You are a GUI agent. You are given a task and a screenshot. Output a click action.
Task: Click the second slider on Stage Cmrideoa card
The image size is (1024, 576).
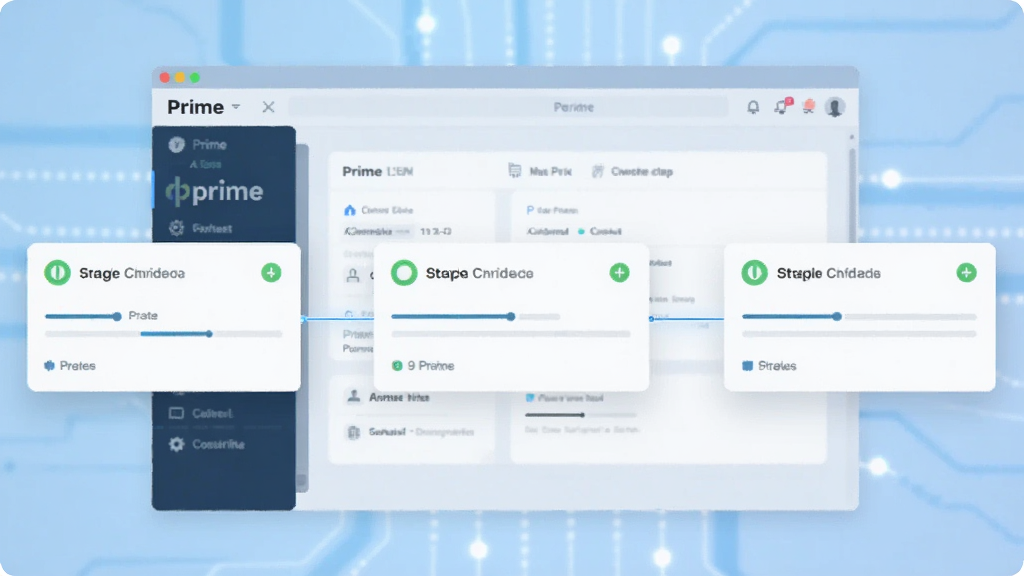coord(163,334)
